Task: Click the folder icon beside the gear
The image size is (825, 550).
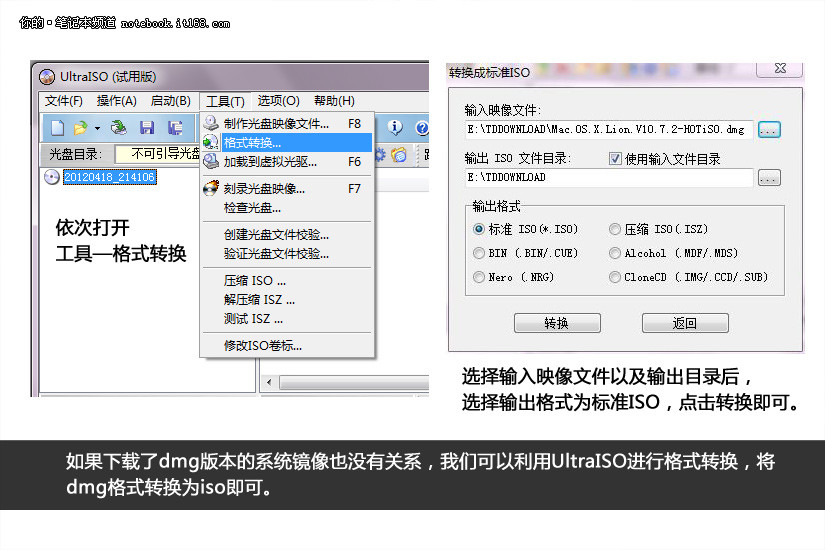Action: [399, 155]
